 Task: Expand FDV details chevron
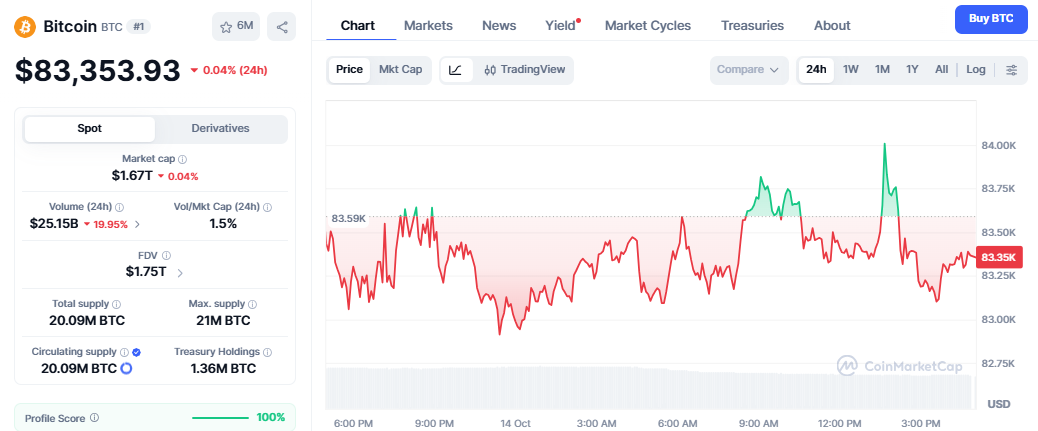(180, 272)
